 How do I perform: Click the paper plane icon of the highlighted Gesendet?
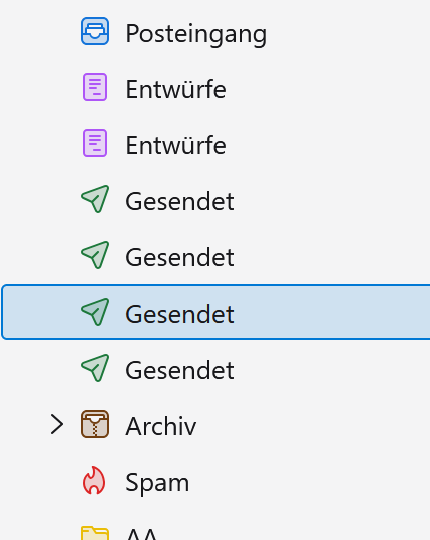tap(95, 312)
